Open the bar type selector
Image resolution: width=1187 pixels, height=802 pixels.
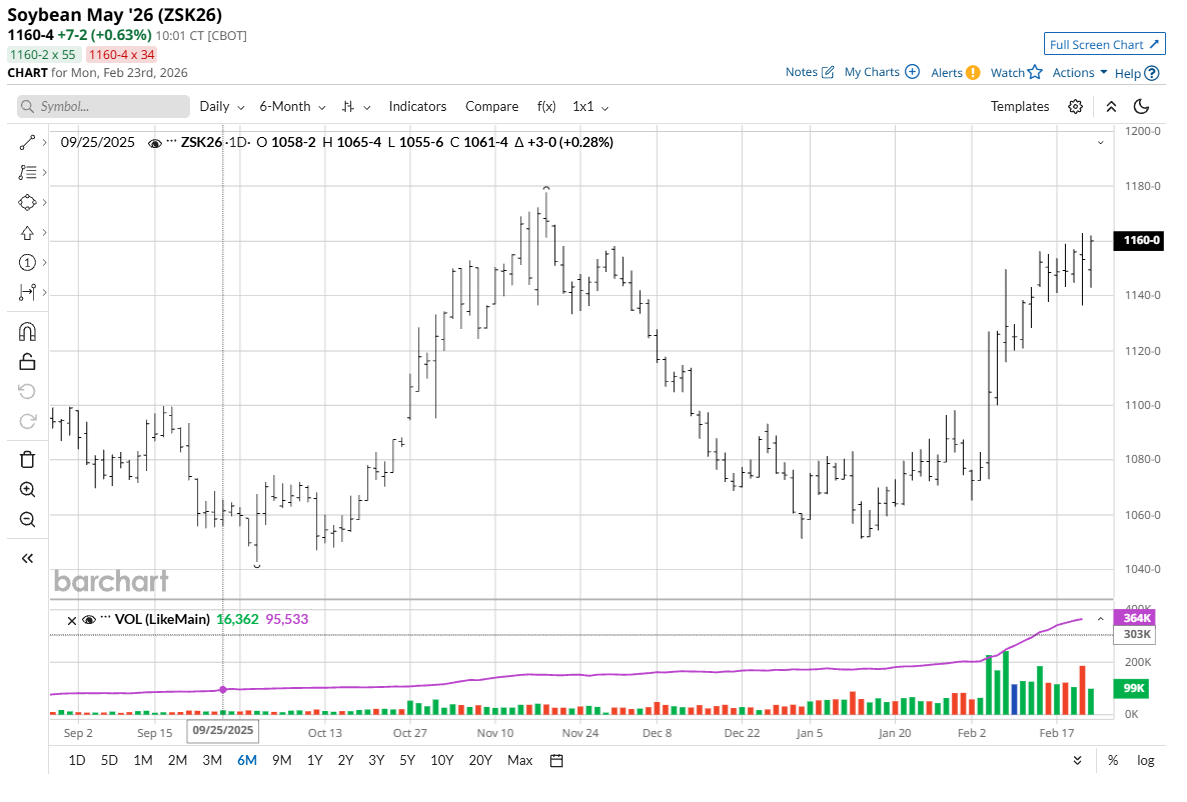[x=356, y=107]
